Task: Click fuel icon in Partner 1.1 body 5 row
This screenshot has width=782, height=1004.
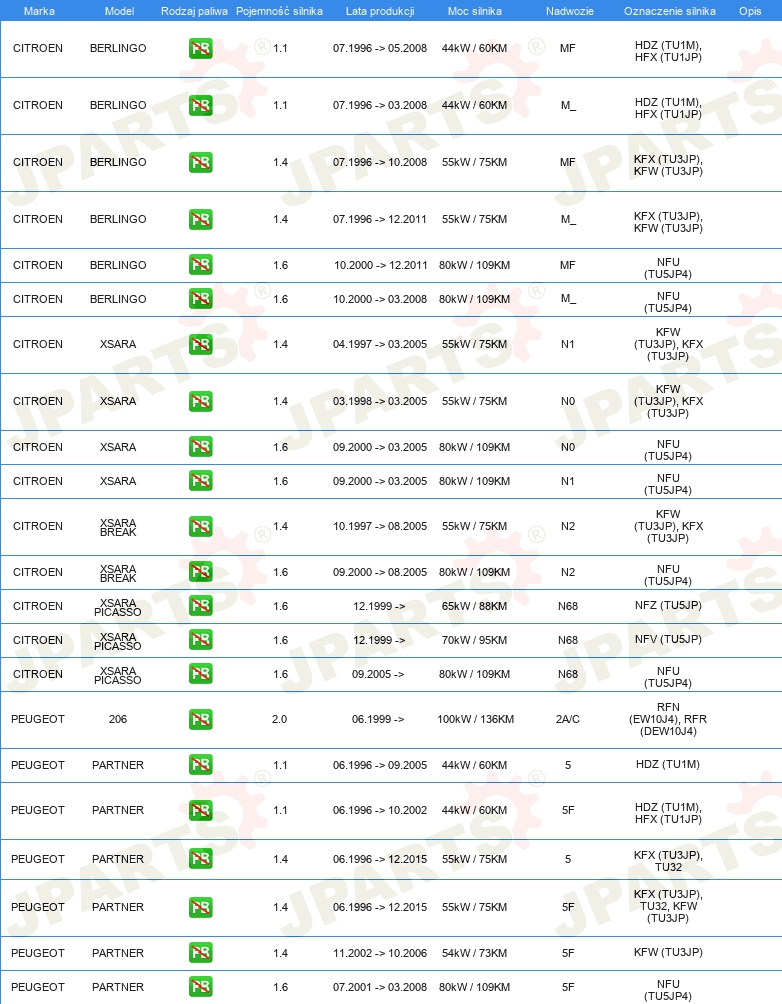Action: [200, 764]
